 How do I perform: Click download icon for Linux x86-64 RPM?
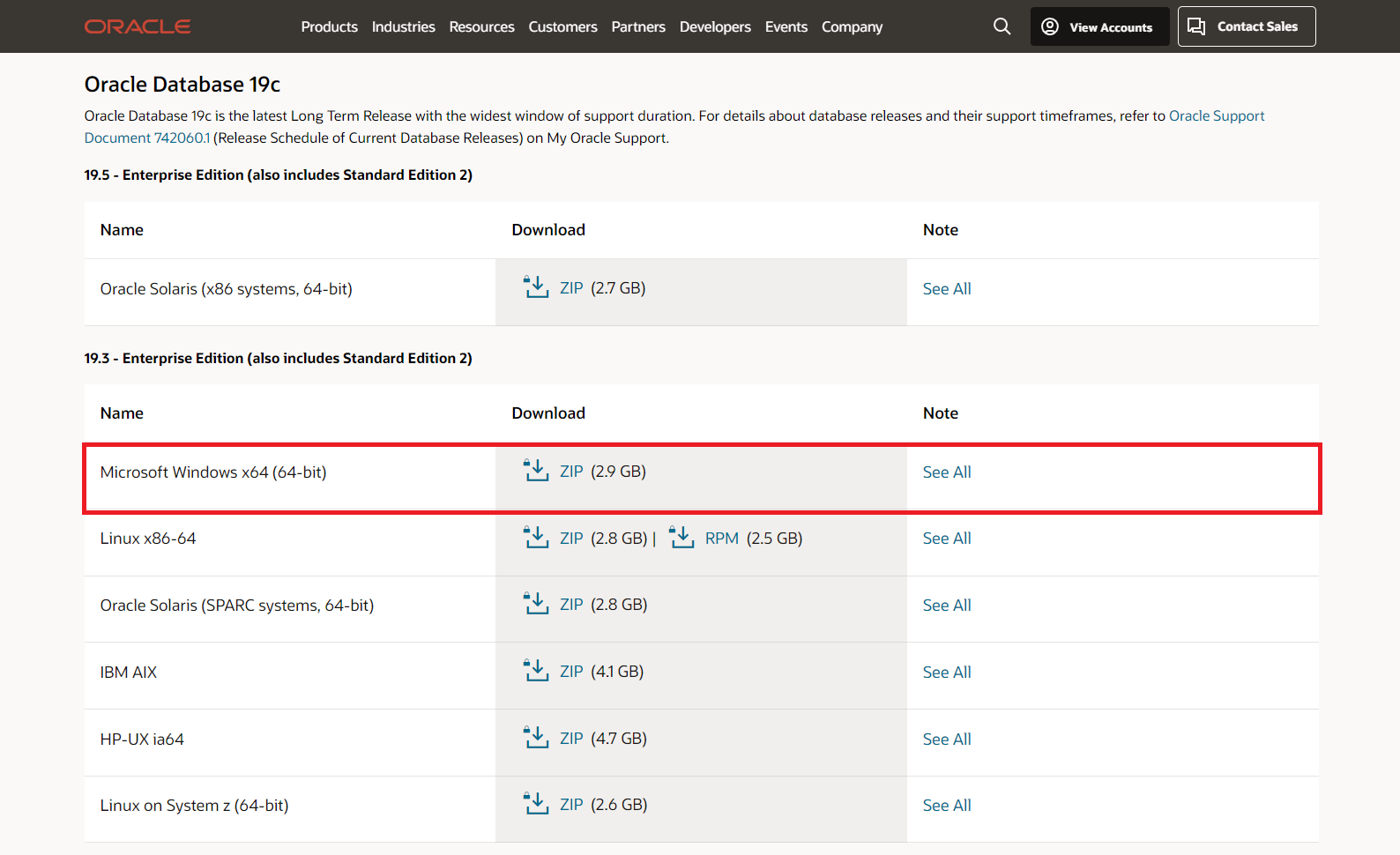tap(681, 537)
